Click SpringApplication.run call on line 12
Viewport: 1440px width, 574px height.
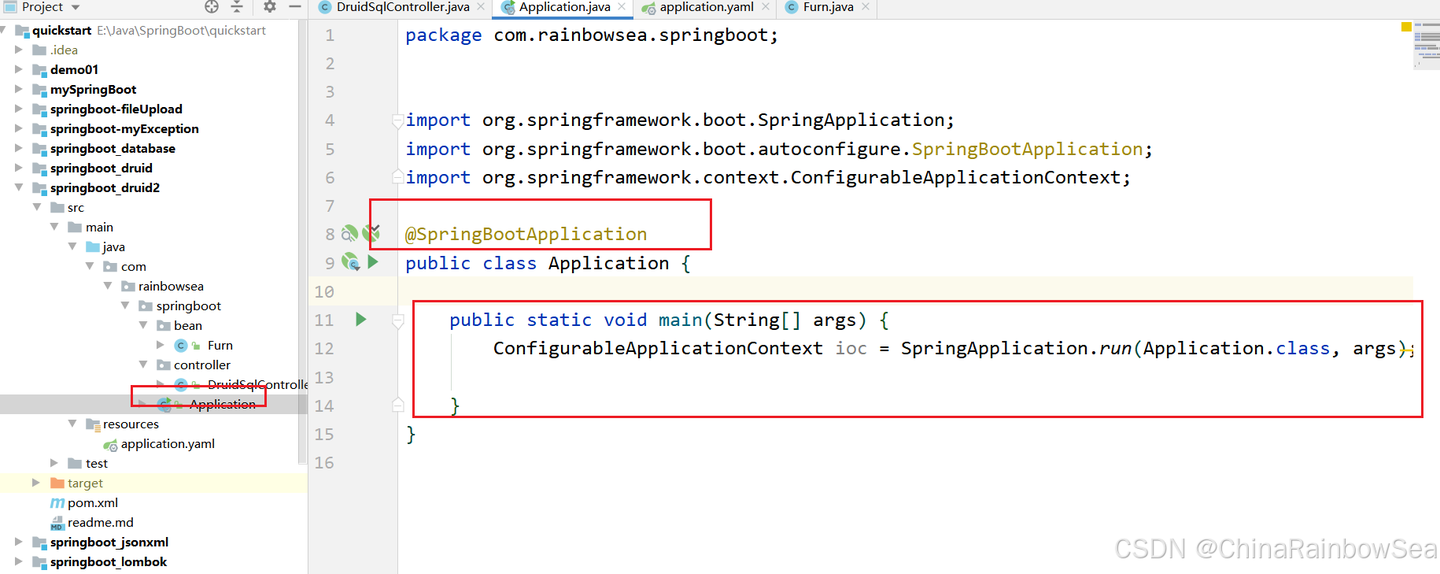point(1017,348)
